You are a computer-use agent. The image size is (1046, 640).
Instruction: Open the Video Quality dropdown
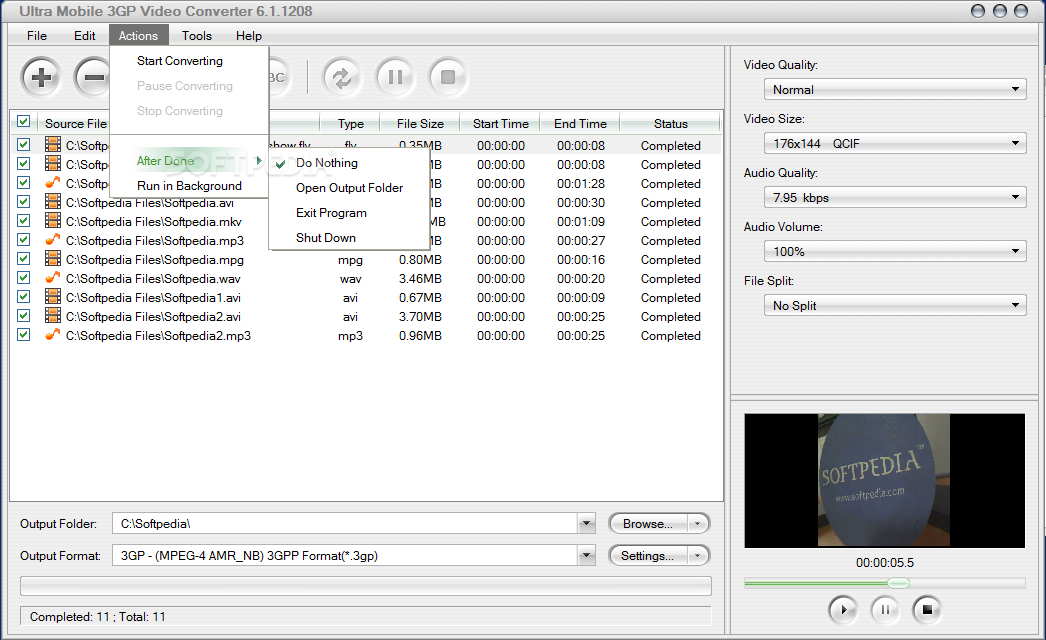coord(895,89)
